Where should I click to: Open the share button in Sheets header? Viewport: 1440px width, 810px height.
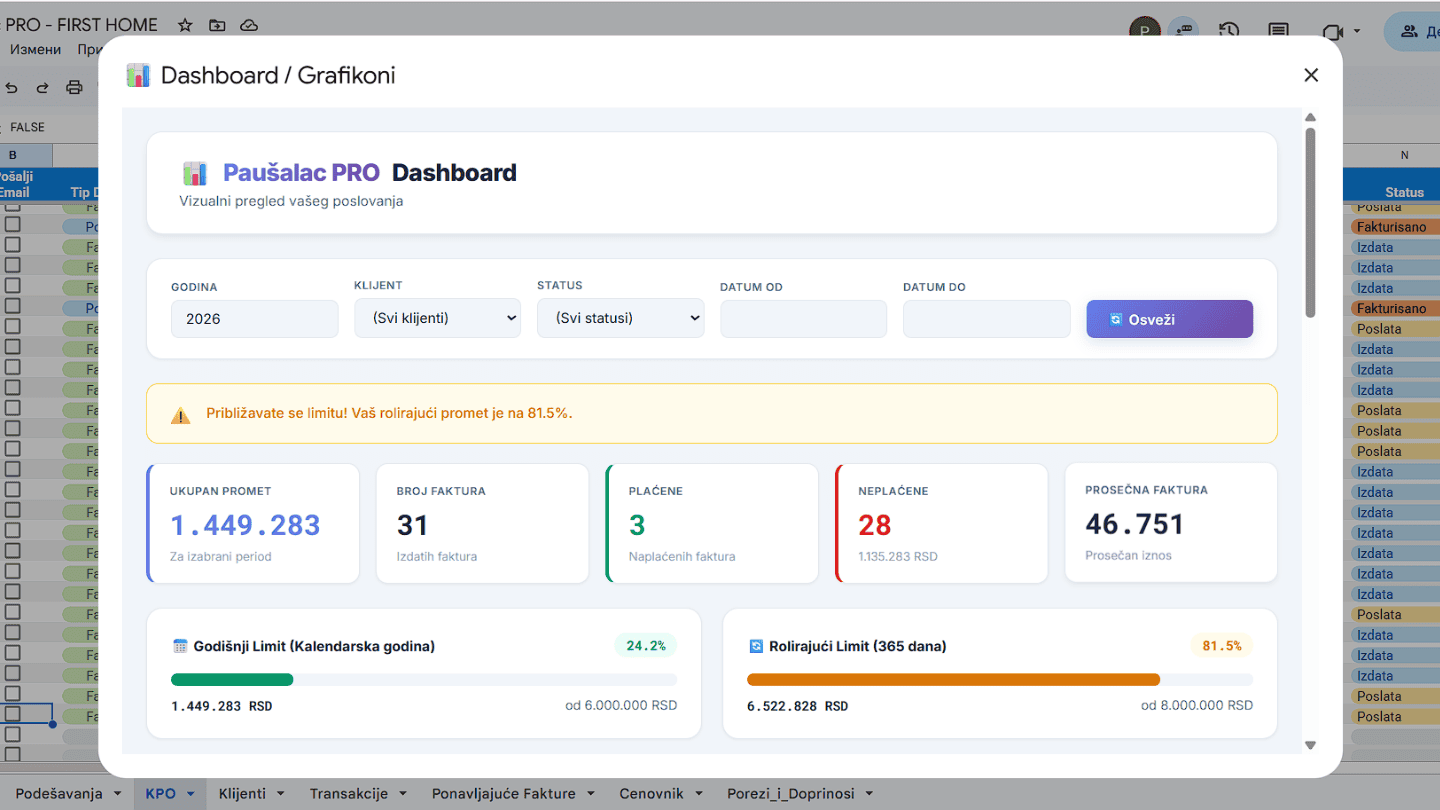[x=1412, y=31]
